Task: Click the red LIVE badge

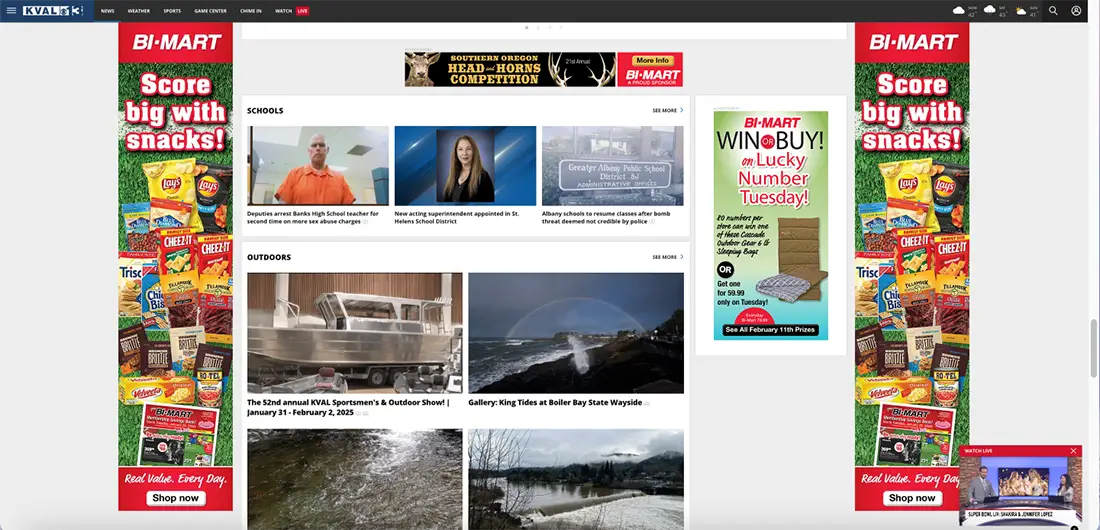Action: coord(302,11)
